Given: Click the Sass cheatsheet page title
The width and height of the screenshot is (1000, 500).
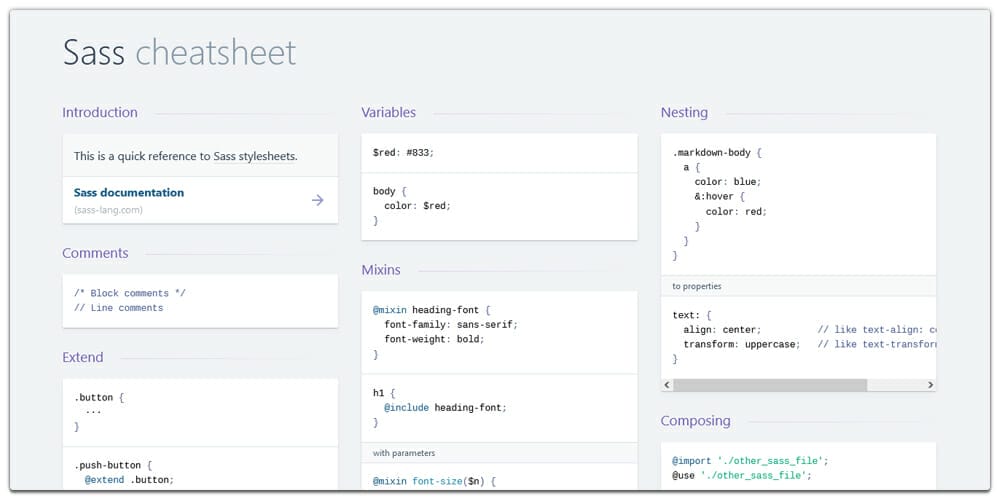Looking at the screenshot, I should (x=180, y=52).
